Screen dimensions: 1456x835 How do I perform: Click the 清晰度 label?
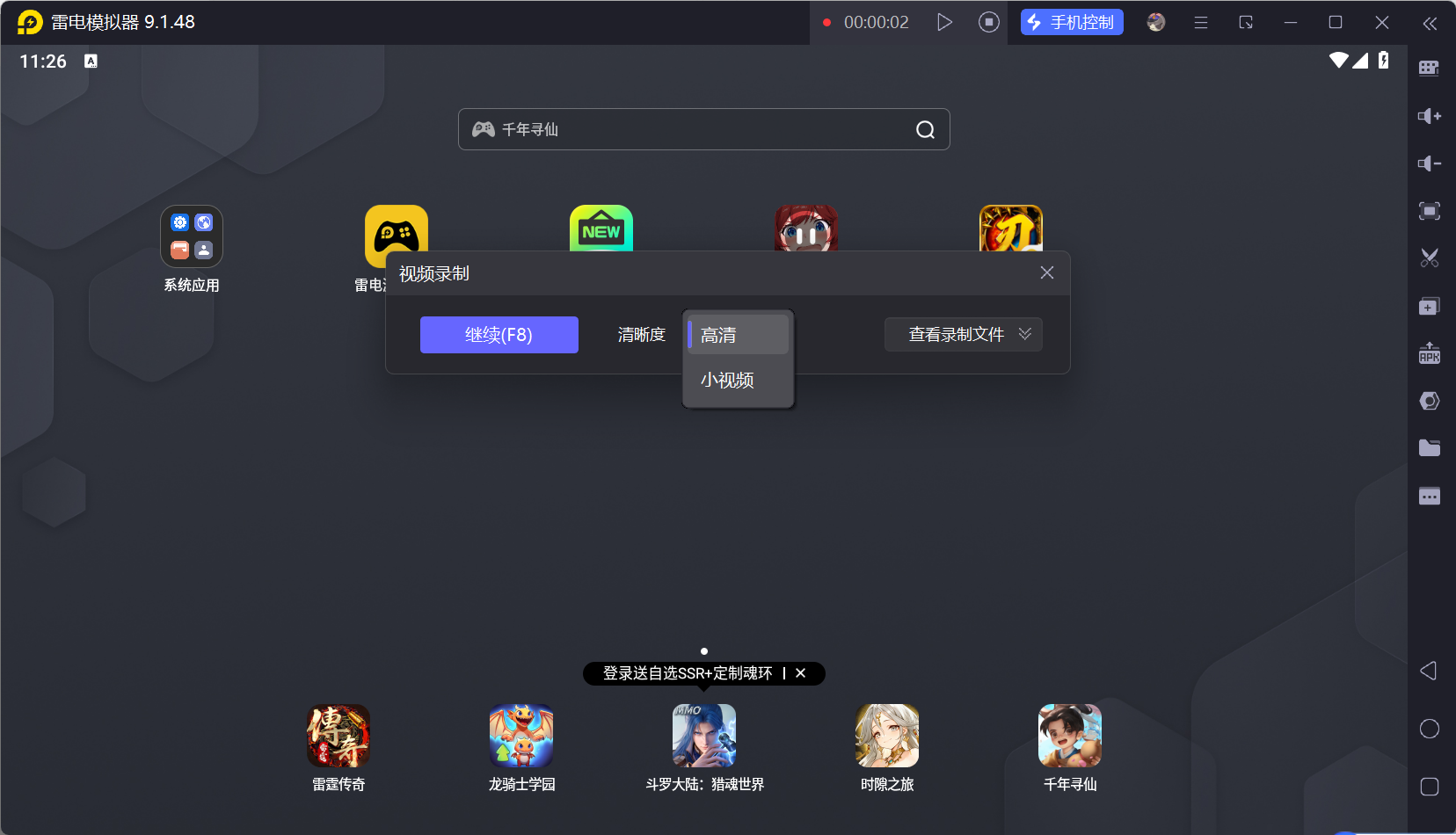pyautogui.click(x=642, y=335)
